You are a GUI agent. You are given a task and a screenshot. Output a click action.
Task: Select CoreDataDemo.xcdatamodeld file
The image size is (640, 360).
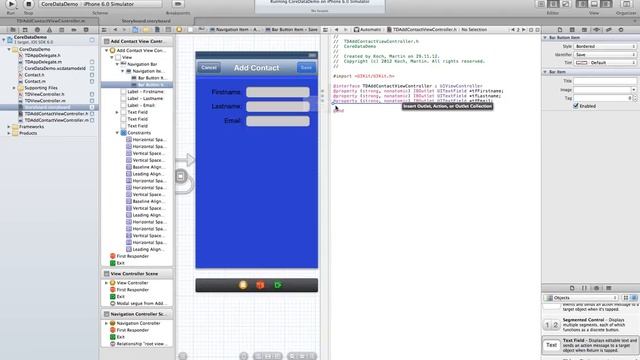coord(55,69)
